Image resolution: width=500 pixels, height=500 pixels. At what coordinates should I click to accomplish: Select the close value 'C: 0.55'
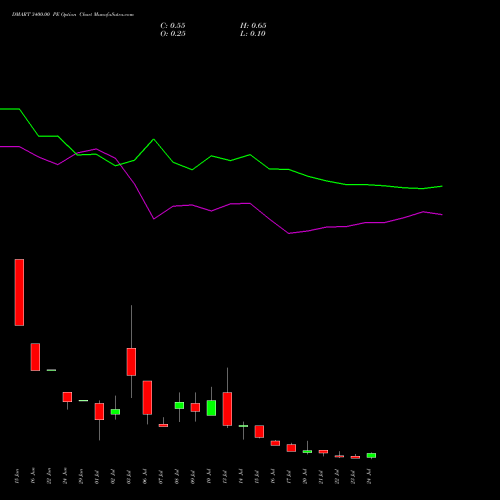[173, 26]
